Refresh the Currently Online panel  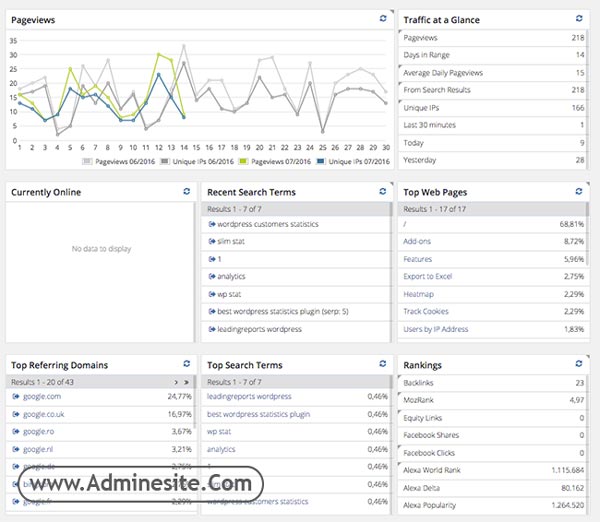pos(186,191)
